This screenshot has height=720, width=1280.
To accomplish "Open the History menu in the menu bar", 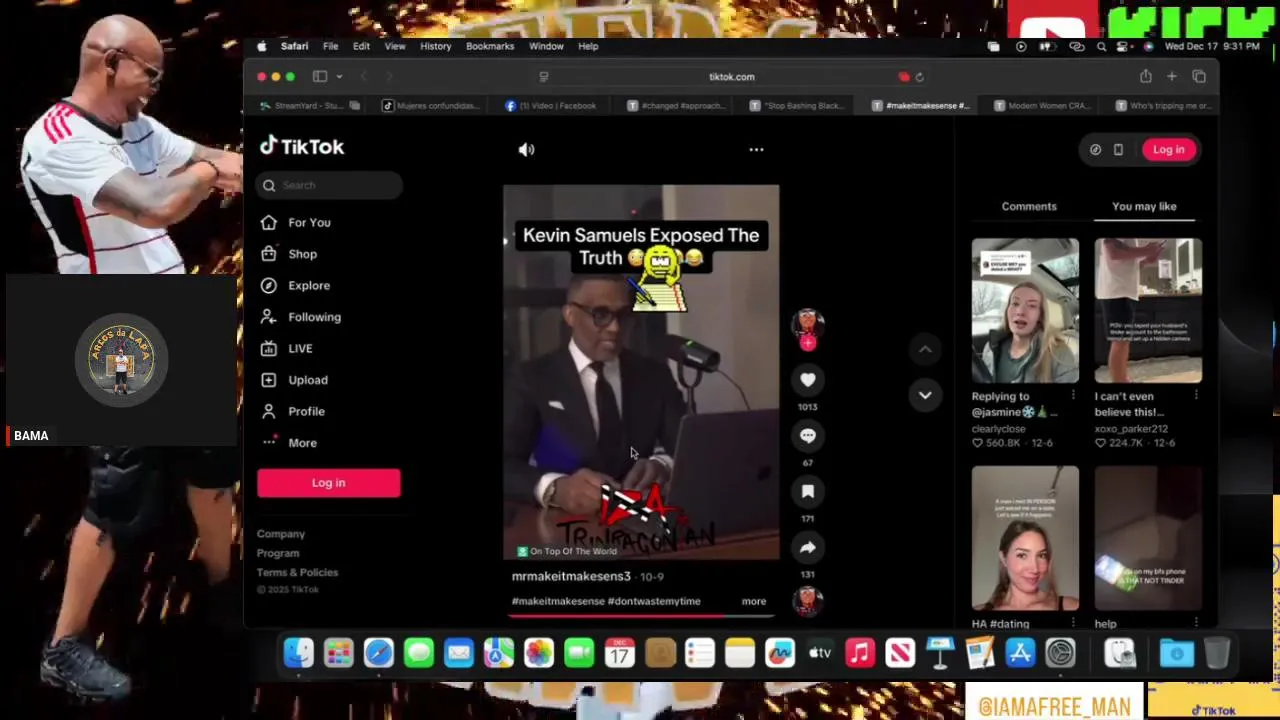I will (x=435, y=46).
